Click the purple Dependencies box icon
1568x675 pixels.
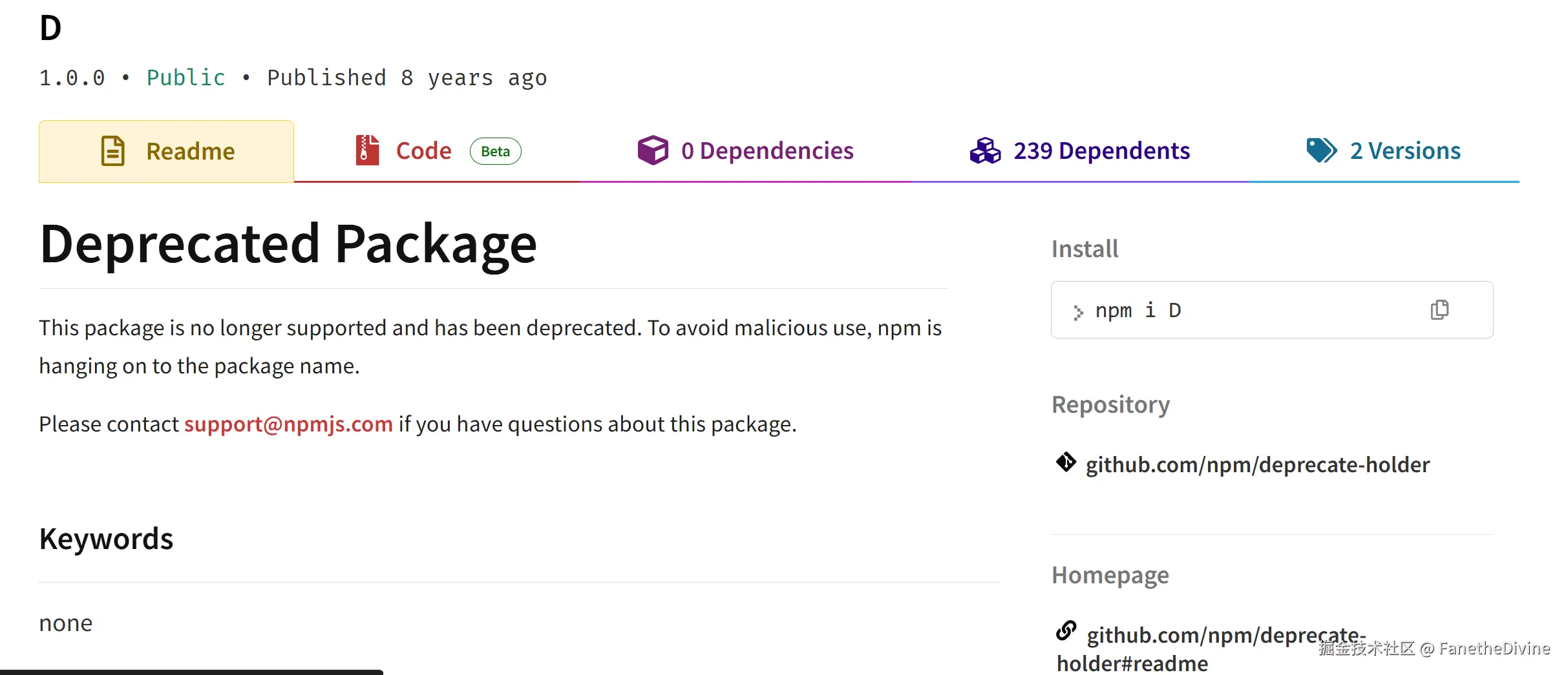653,151
